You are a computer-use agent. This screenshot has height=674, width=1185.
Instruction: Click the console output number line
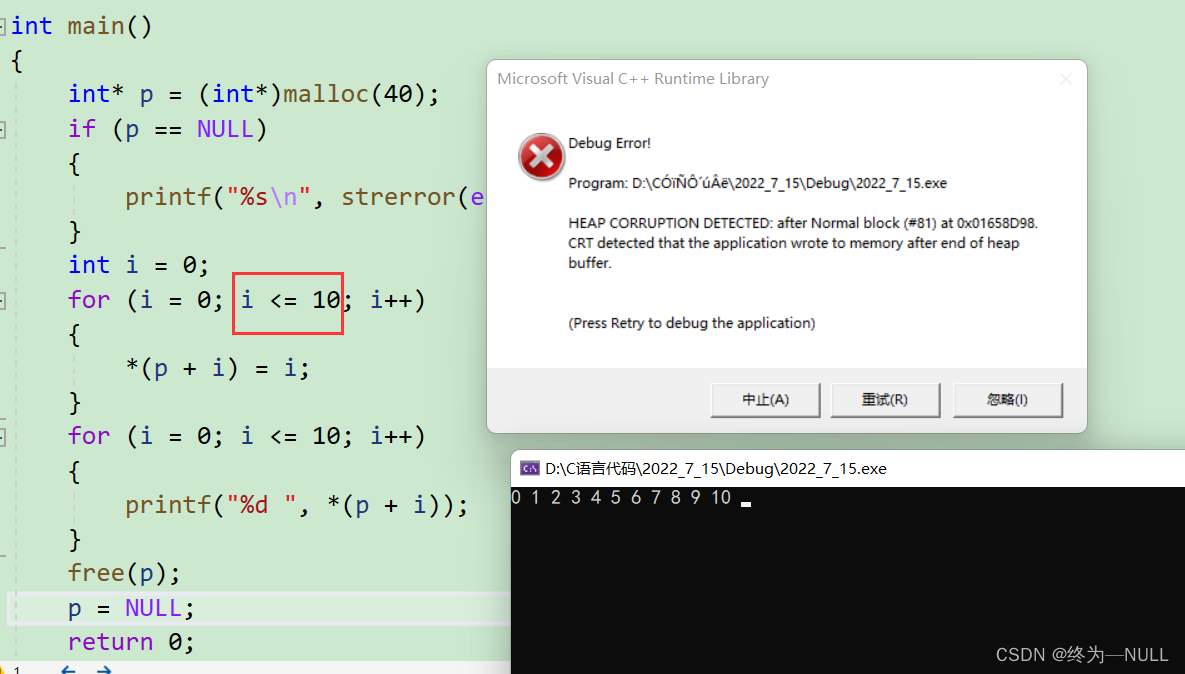pyautogui.click(x=620, y=498)
